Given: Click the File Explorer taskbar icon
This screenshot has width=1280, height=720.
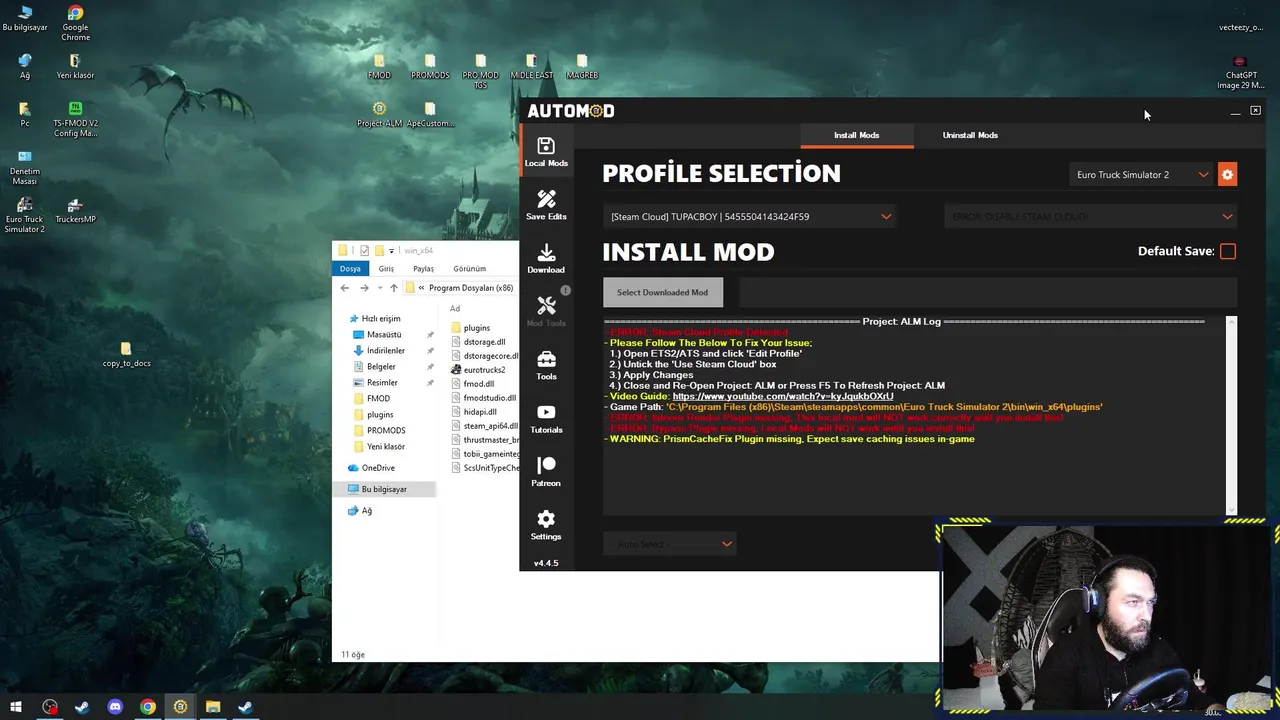Looking at the screenshot, I should coord(213,707).
